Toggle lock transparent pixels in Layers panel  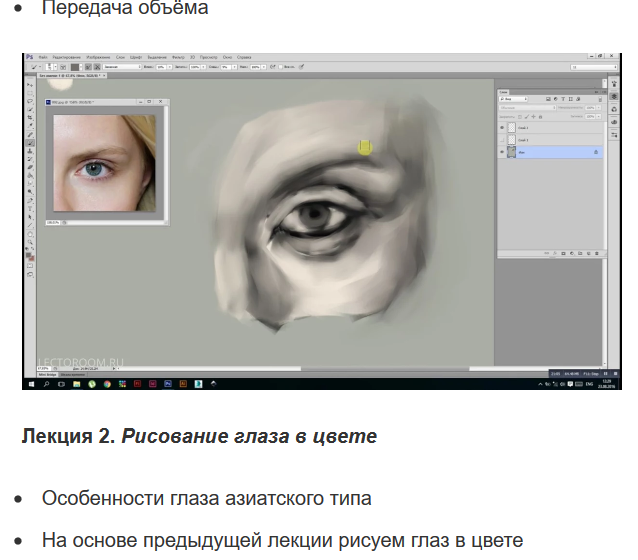pyautogui.click(x=520, y=117)
